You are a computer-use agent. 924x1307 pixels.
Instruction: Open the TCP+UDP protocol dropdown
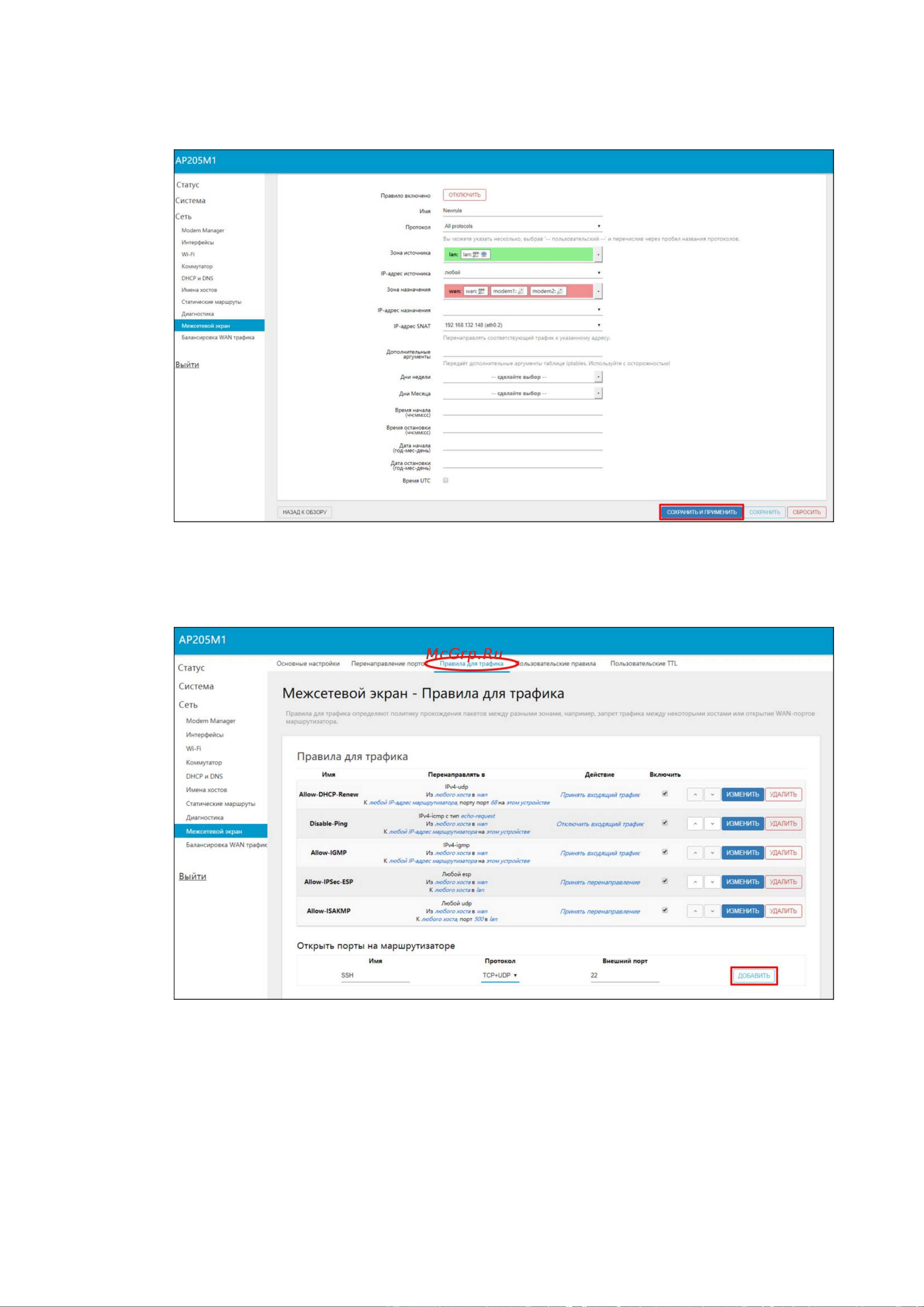click(x=500, y=975)
